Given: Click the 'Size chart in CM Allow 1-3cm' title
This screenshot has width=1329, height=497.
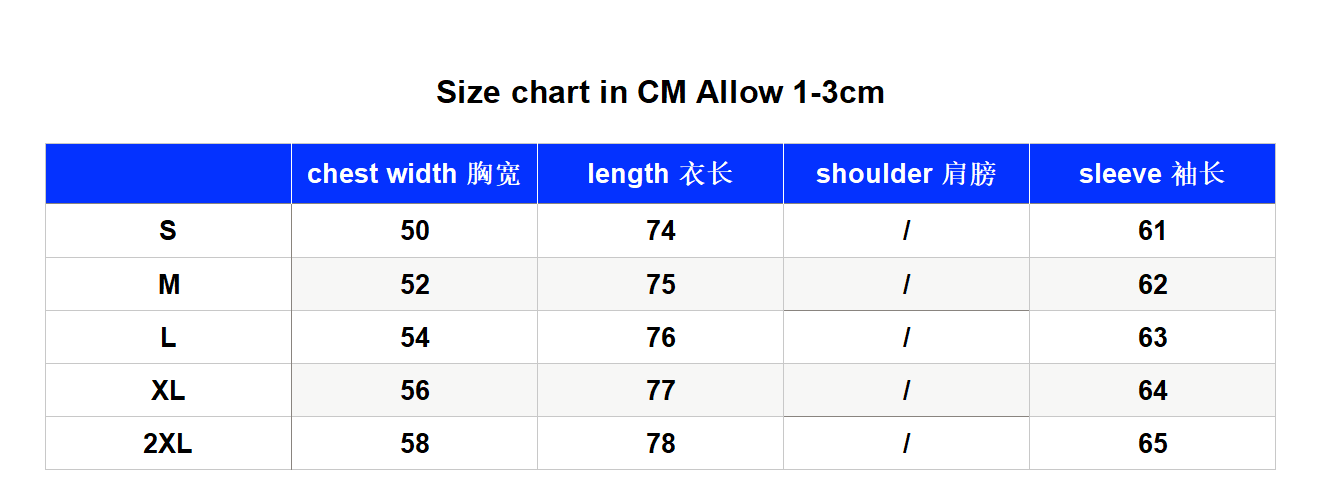Looking at the screenshot, I should [x=660, y=93].
